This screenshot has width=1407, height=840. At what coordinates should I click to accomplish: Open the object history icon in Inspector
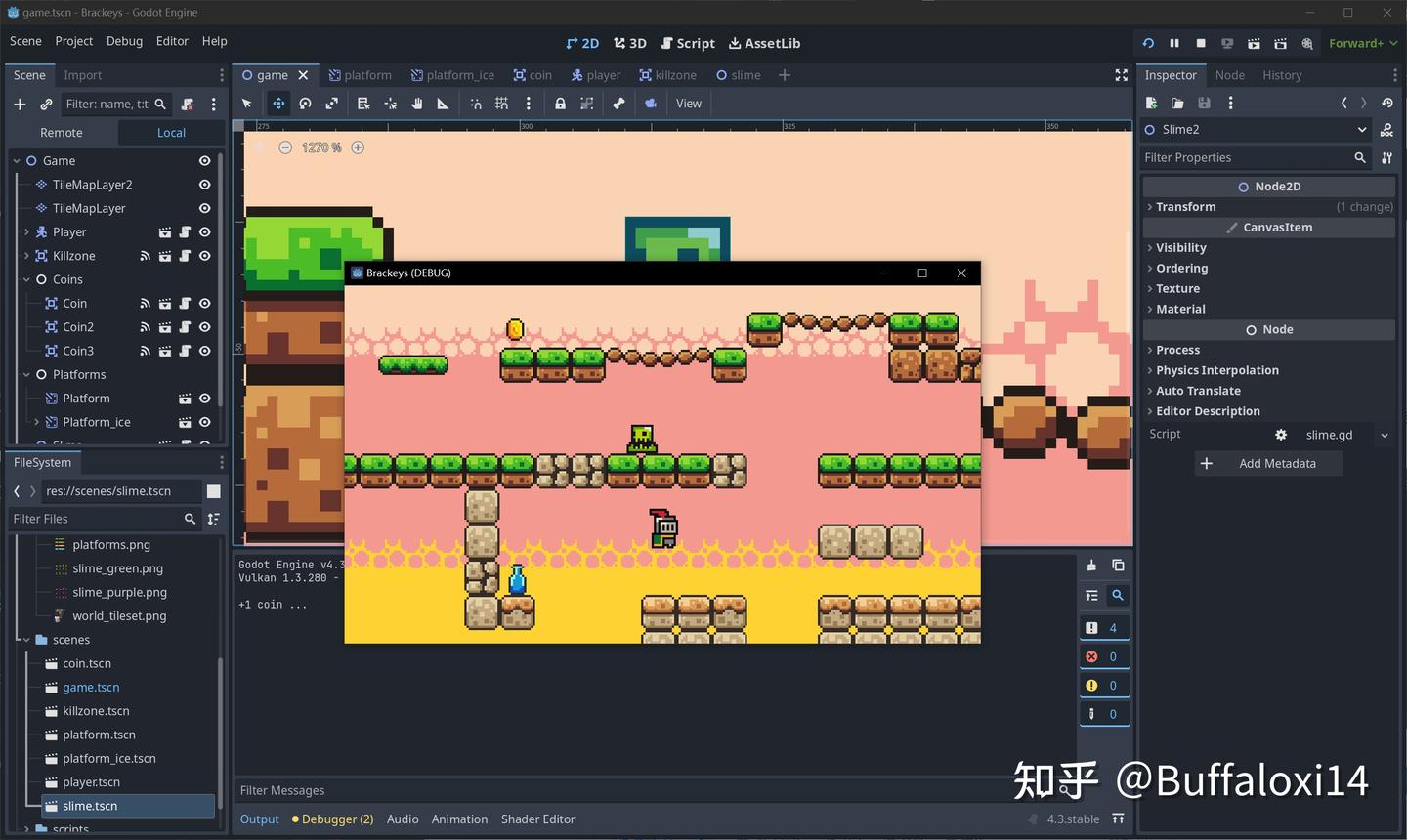tap(1387, 103)
